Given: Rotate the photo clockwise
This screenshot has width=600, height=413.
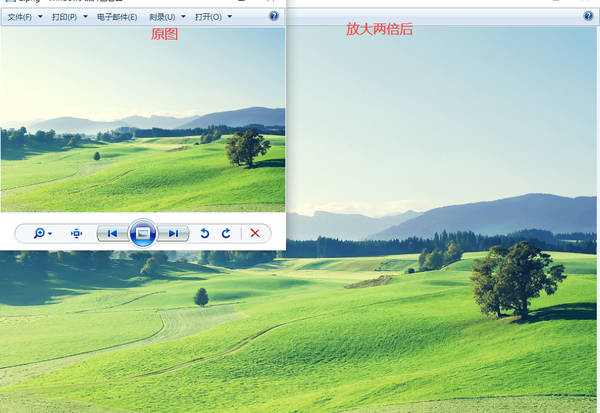Looking at the screenshot, I should tap(226, 233).
